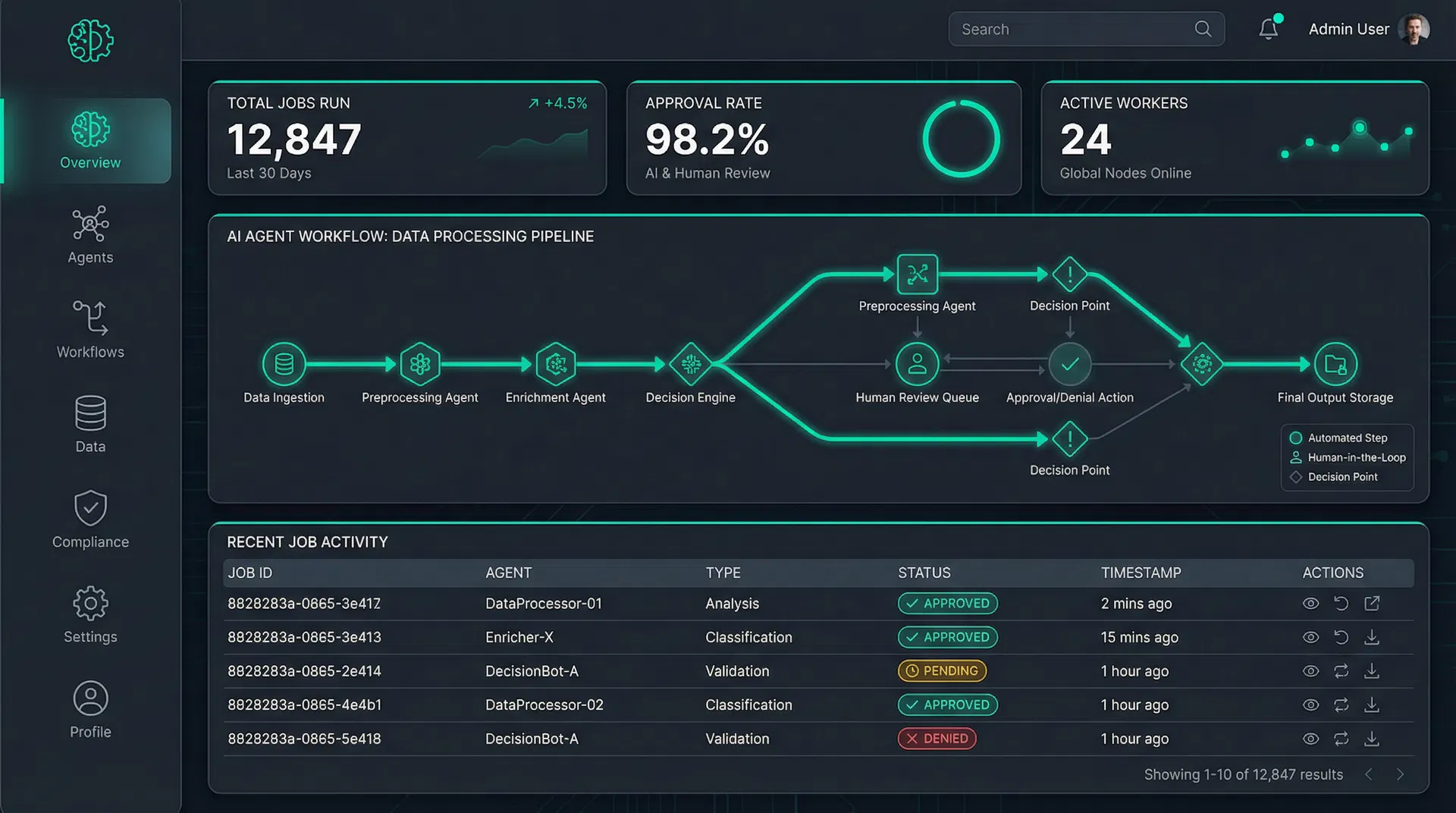Click the Data Ingestion node icon

point(284,364)
